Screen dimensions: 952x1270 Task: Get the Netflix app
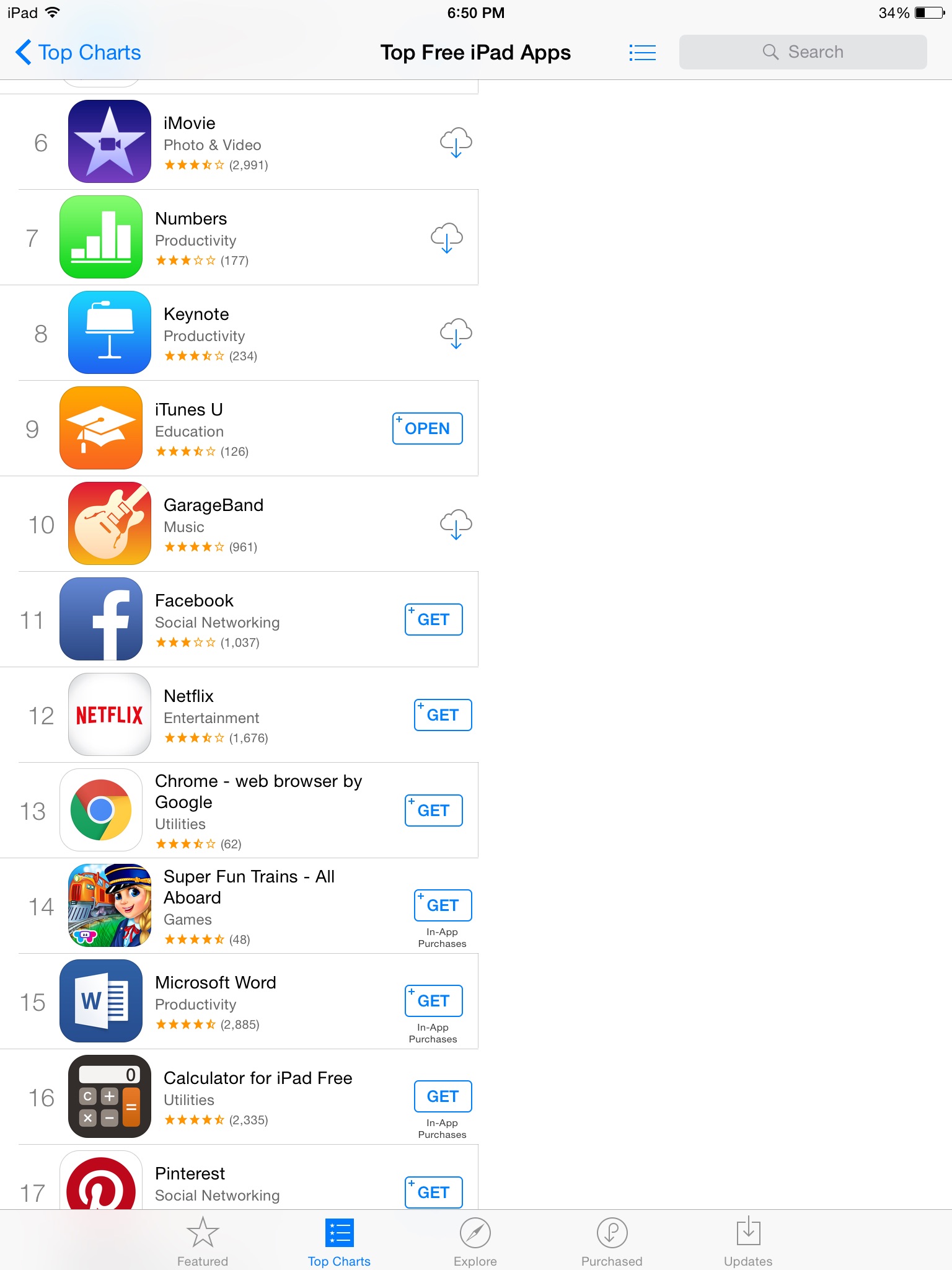[443, 715]
